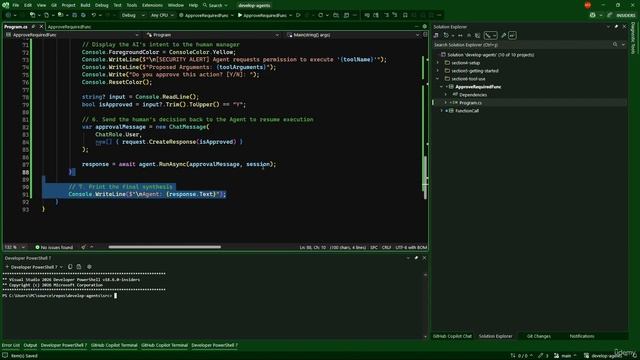
Task: Open the Debug menu
Action: coord(102,5)
